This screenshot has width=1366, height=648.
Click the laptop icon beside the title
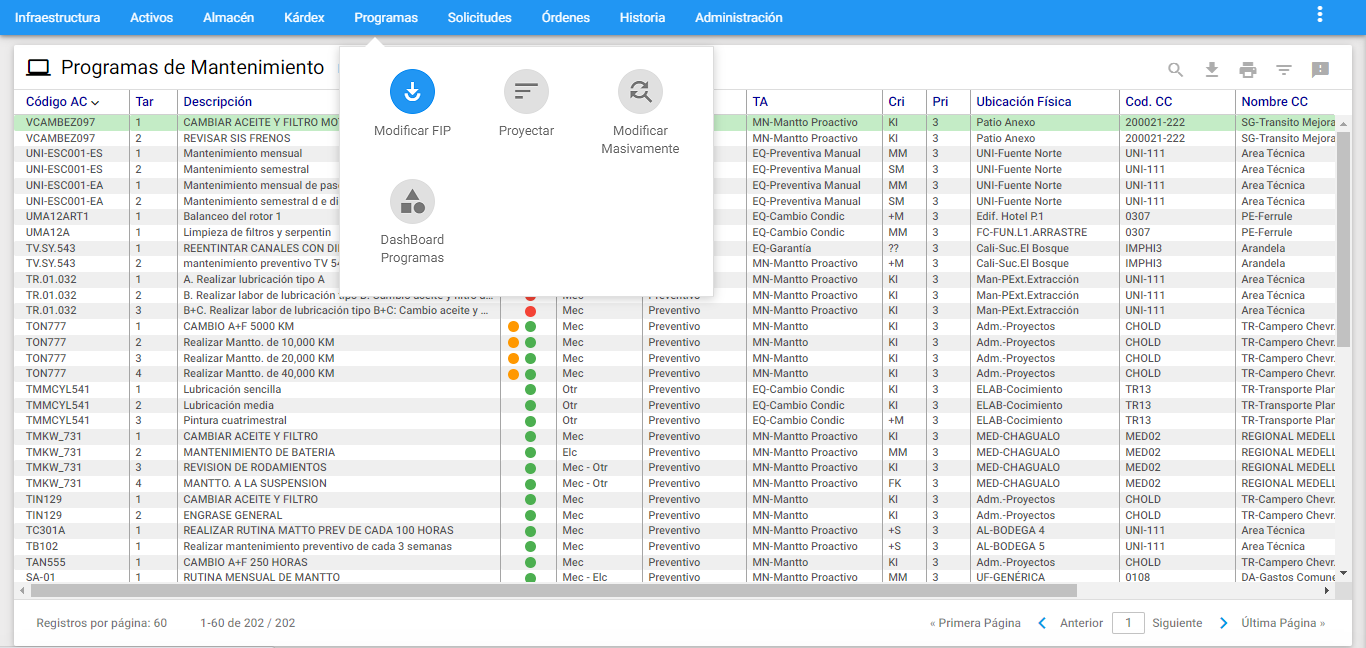tap(38, 68)
